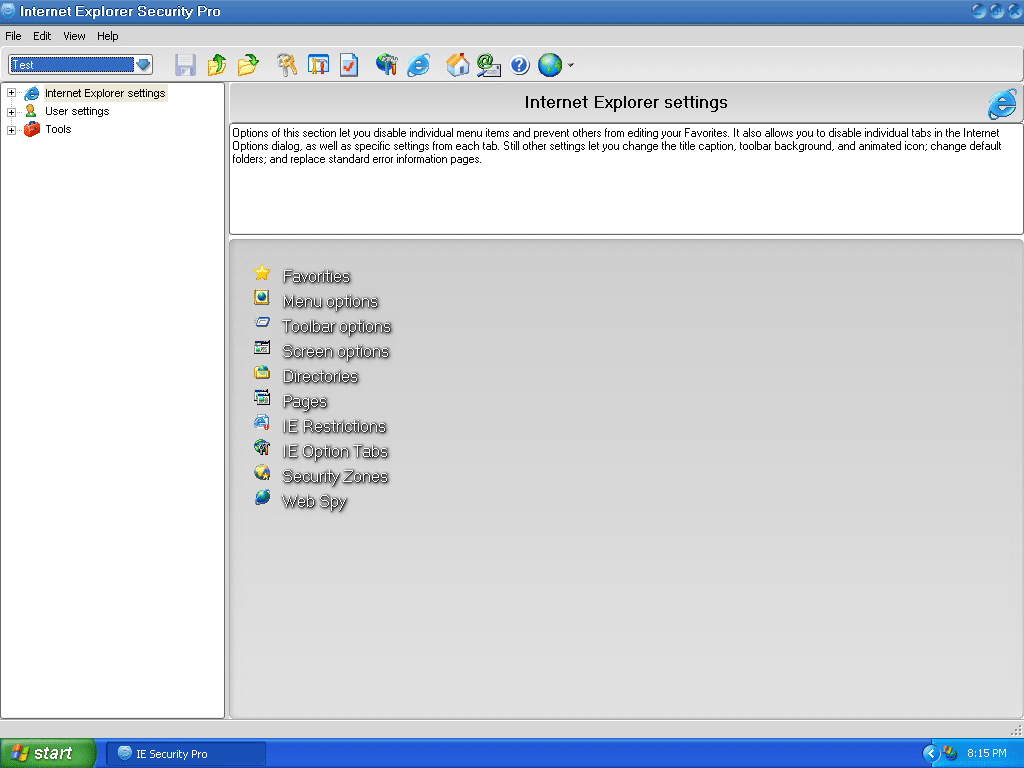The image size is (1024, 768).
Task: Open the dropdown arrow beside globe icon
Action: coord(571,66)
